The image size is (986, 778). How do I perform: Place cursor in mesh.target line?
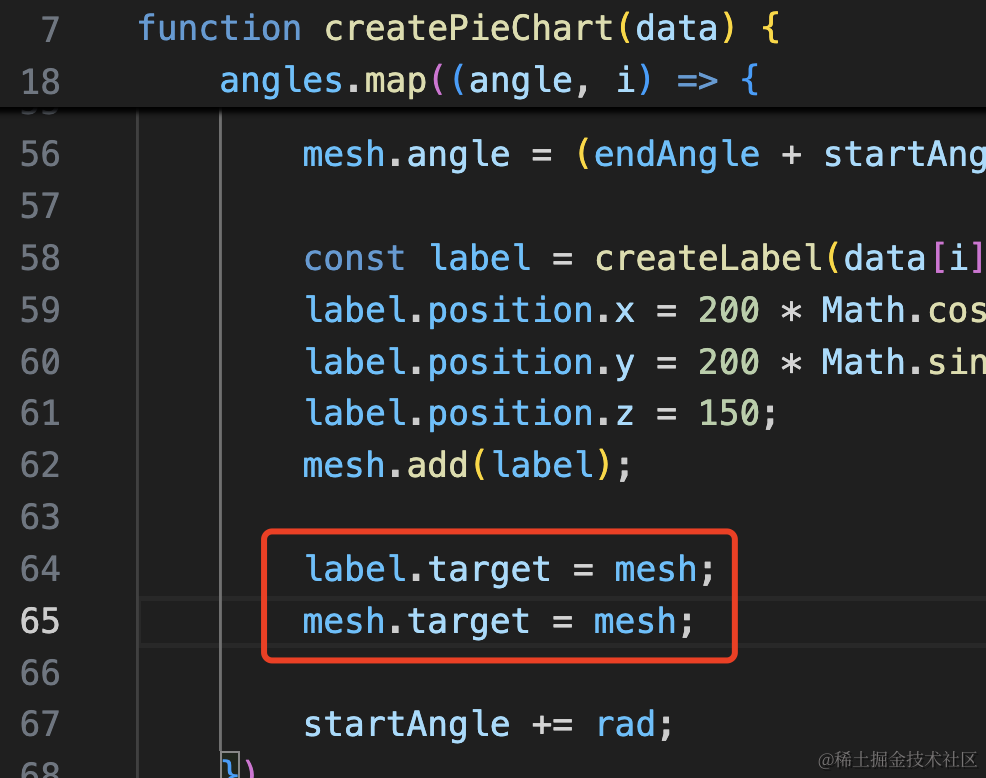[x=498, y=621]
